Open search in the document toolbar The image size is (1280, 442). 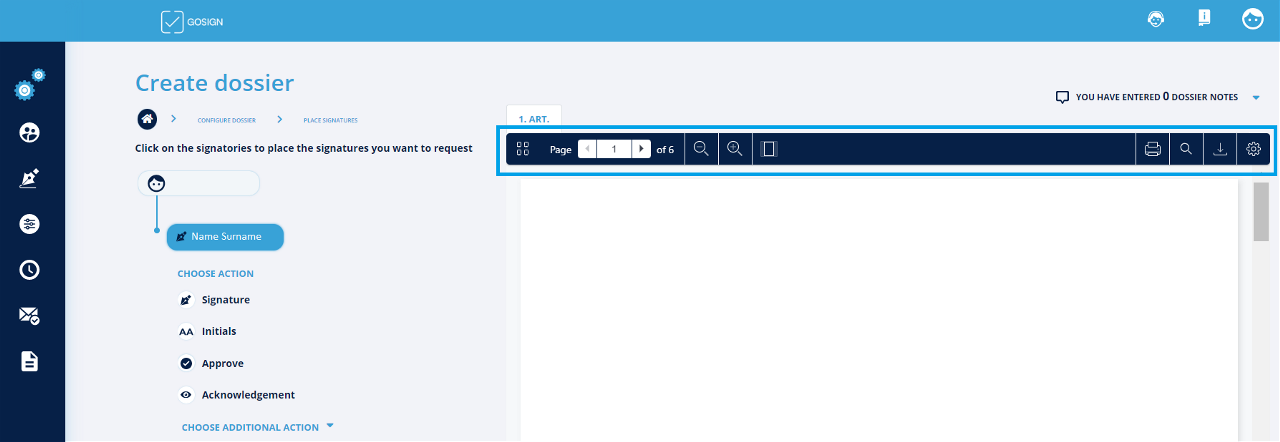pos(1186,149)
